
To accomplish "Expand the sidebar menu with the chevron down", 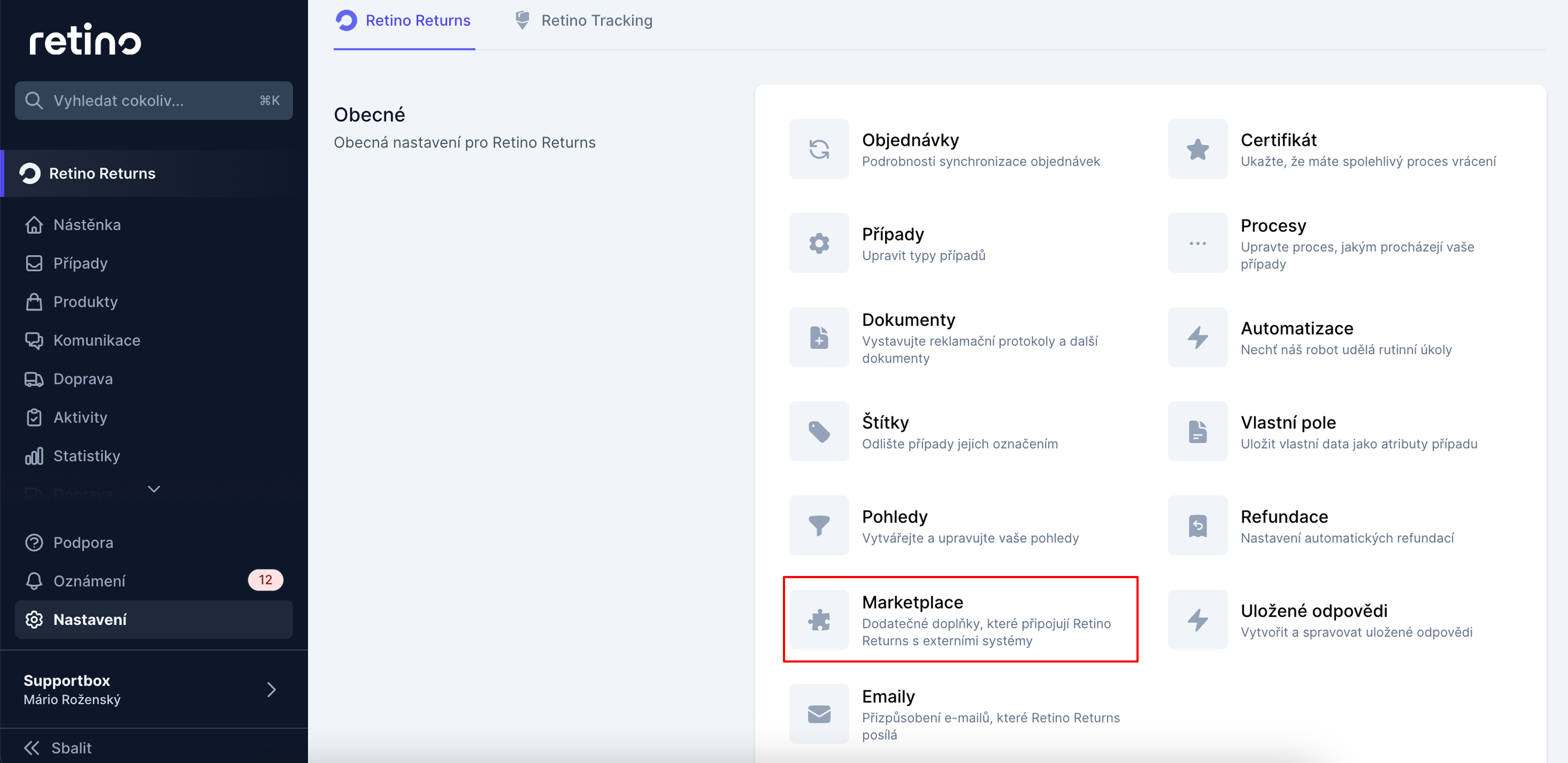I will tap(154, 489).
